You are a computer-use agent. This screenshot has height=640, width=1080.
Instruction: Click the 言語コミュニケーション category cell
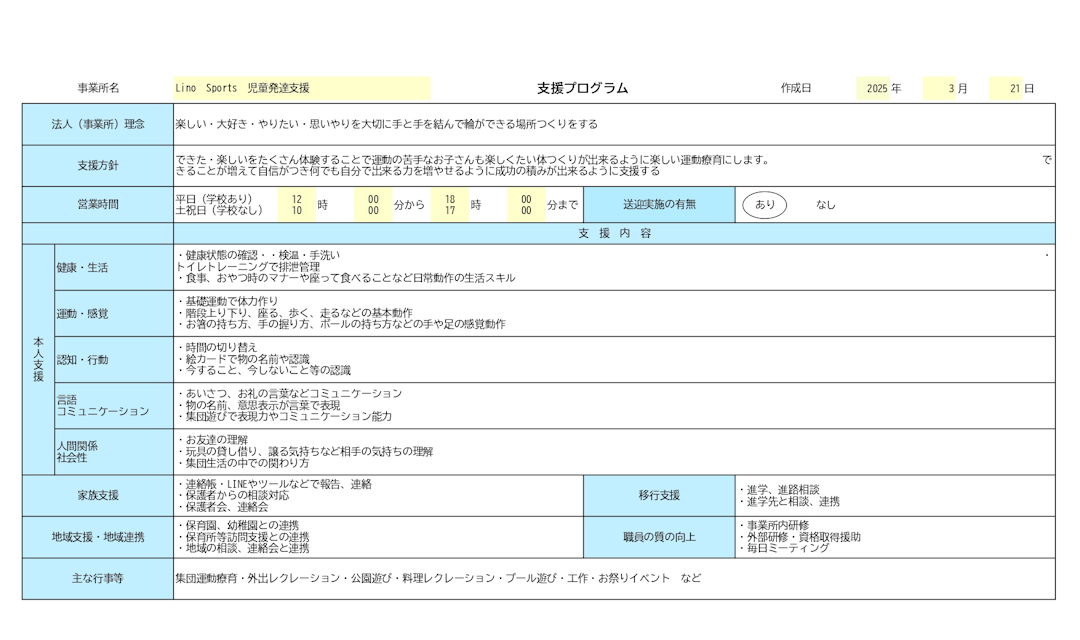pos(113,405)
